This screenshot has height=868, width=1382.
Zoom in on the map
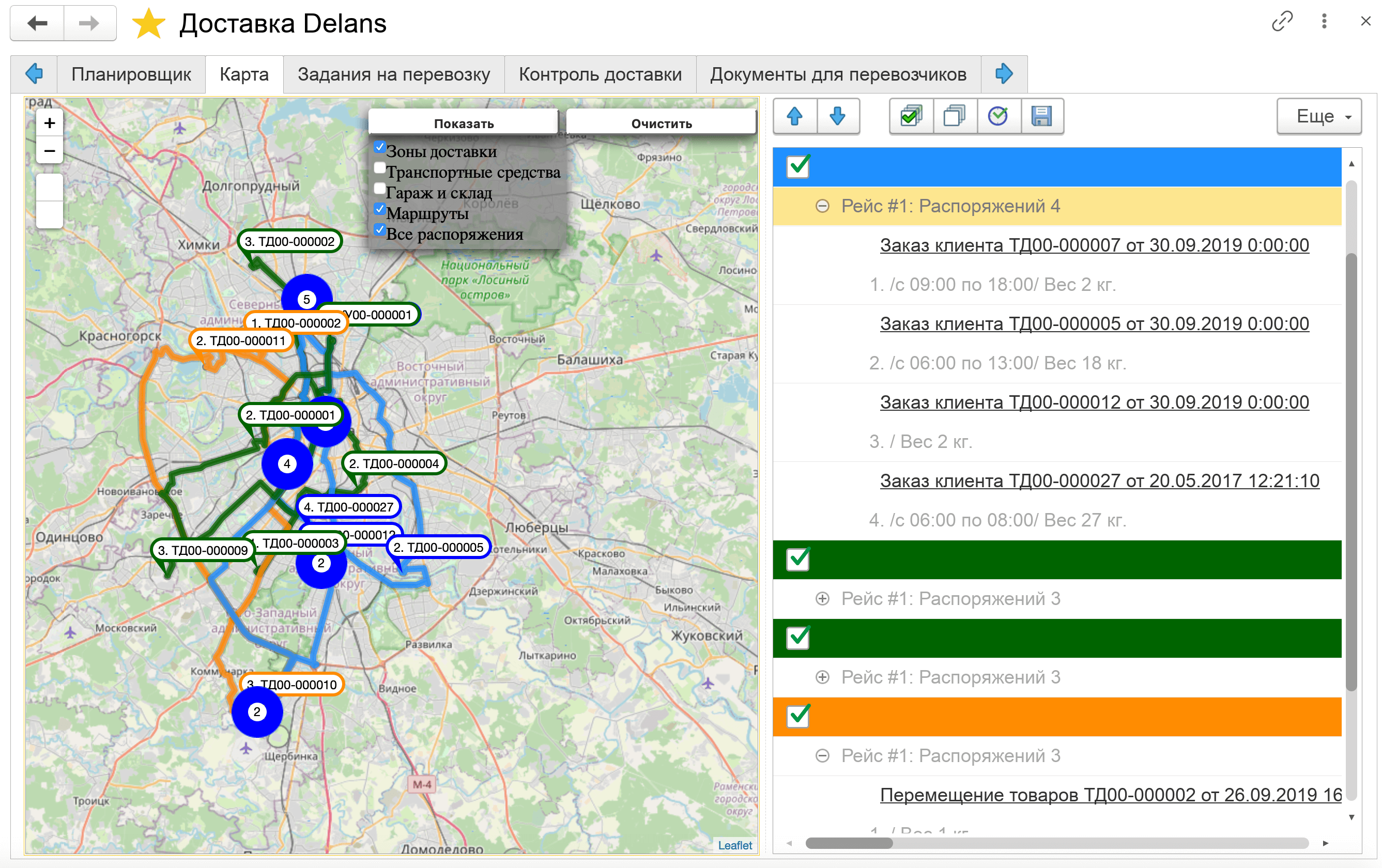(x=50, y=123)
